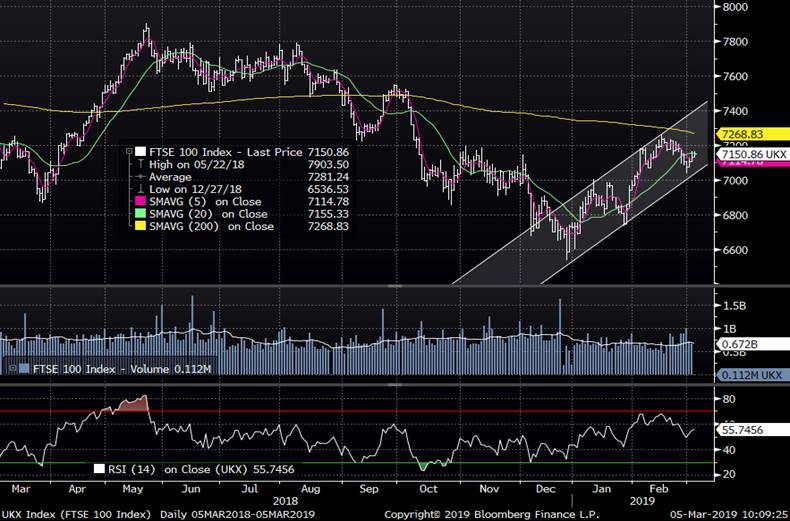Select 'RSI (14) on Close (UKX)' label
The width and height of the screenshot is (790, 521).
(x=178, y=469)
